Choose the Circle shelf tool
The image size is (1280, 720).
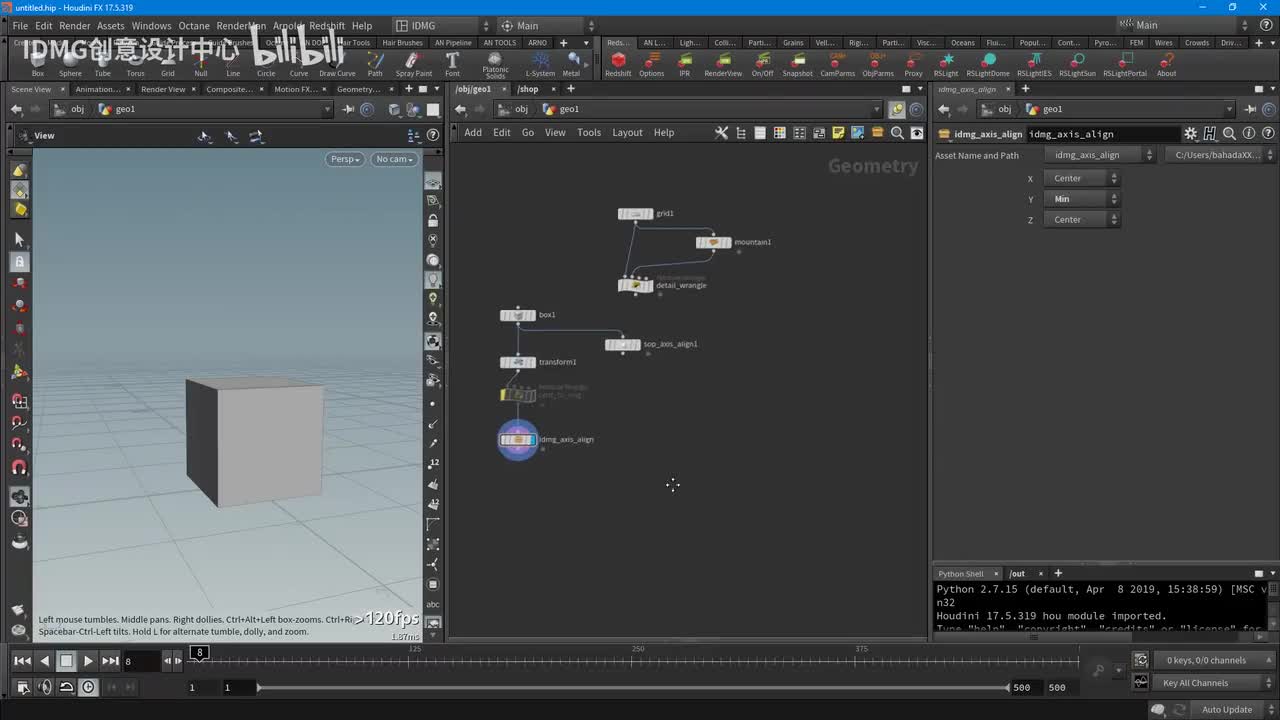pyautogui.click(x=266, y=65)
